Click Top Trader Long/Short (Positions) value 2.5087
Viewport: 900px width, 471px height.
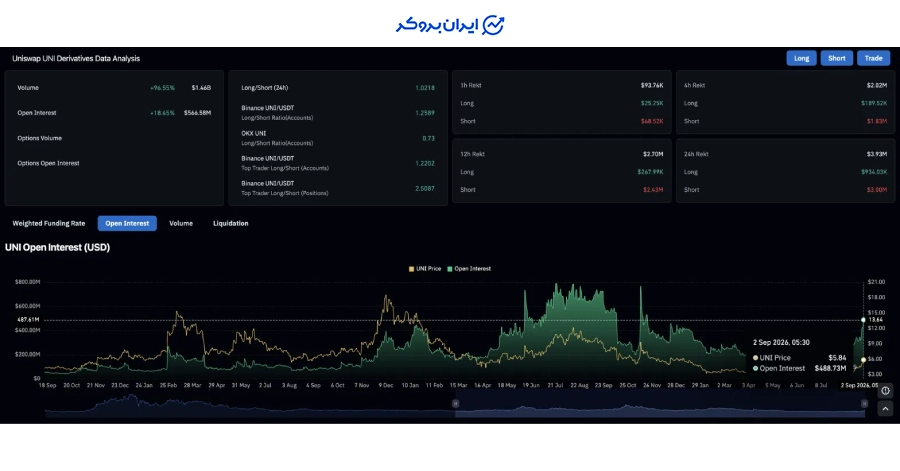(x=425, y=189)
